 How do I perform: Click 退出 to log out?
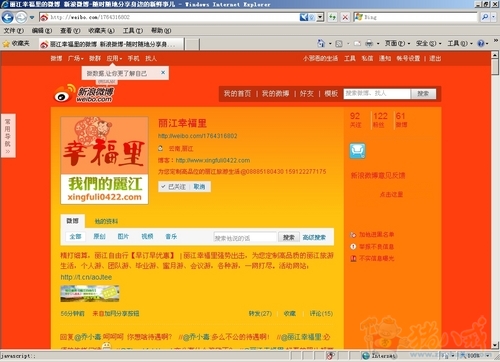tap(435, 58)
